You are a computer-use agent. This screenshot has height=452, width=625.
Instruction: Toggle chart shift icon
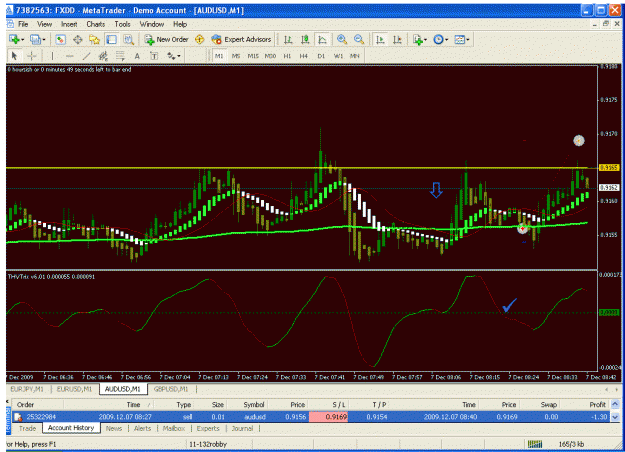[397, 39]
